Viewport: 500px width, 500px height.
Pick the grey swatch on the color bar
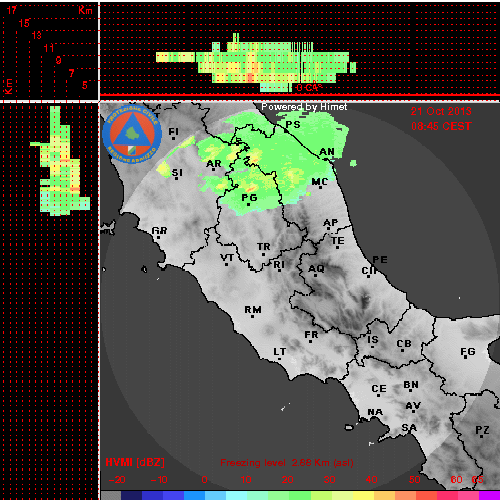pyautogui.click(x=111, y=495)
